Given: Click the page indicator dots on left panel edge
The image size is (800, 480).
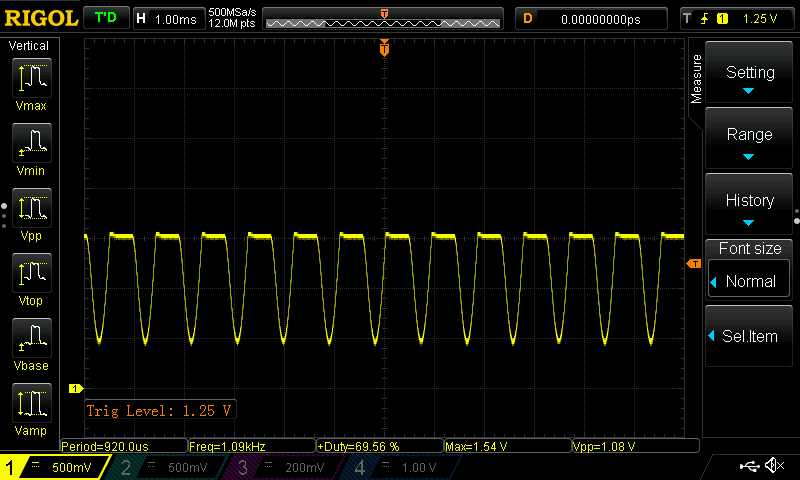Looking at the screenshot, I should click(x=4, y=216).
